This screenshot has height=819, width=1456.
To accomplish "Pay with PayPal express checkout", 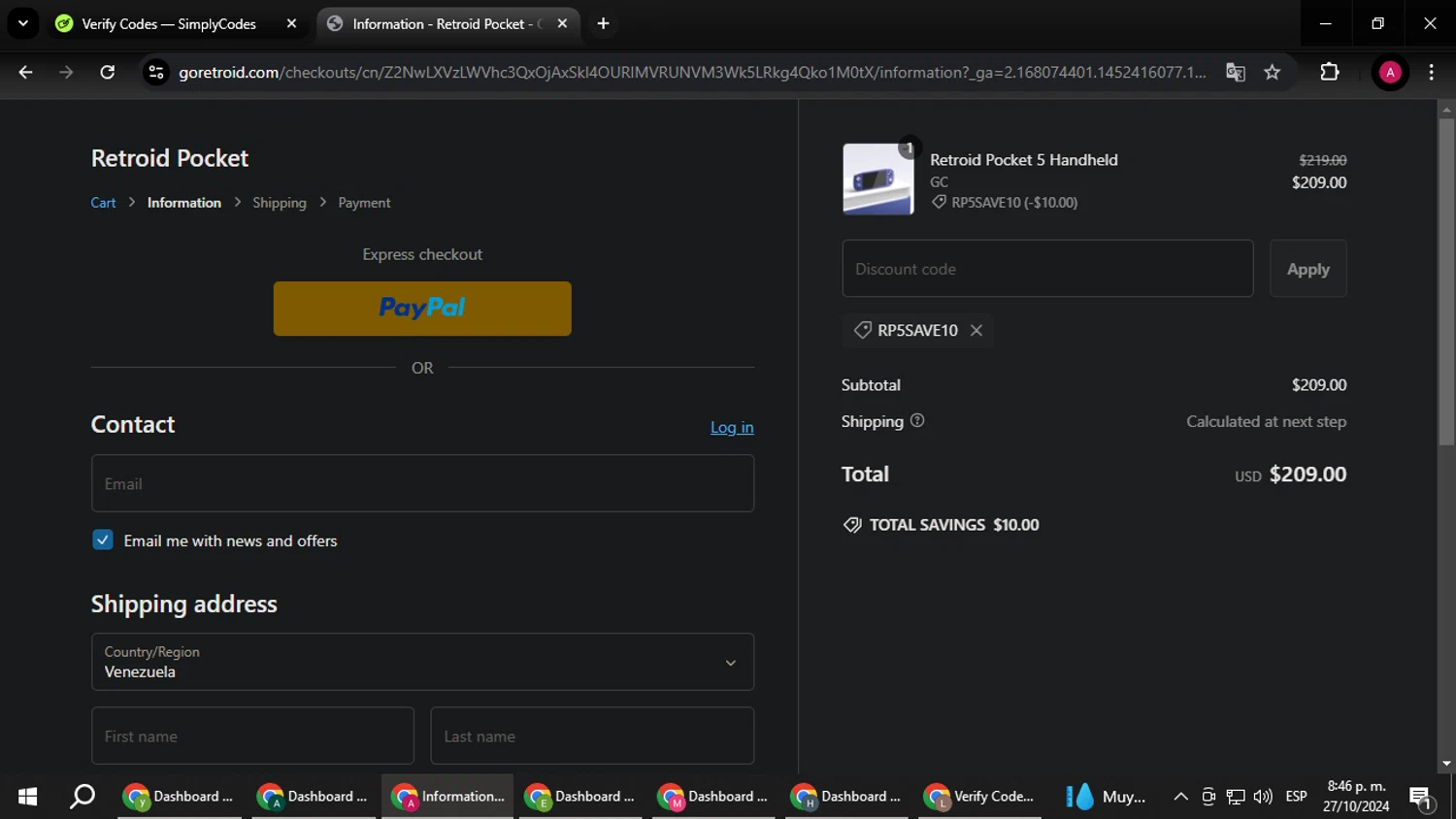I will [x=422, y=309].
